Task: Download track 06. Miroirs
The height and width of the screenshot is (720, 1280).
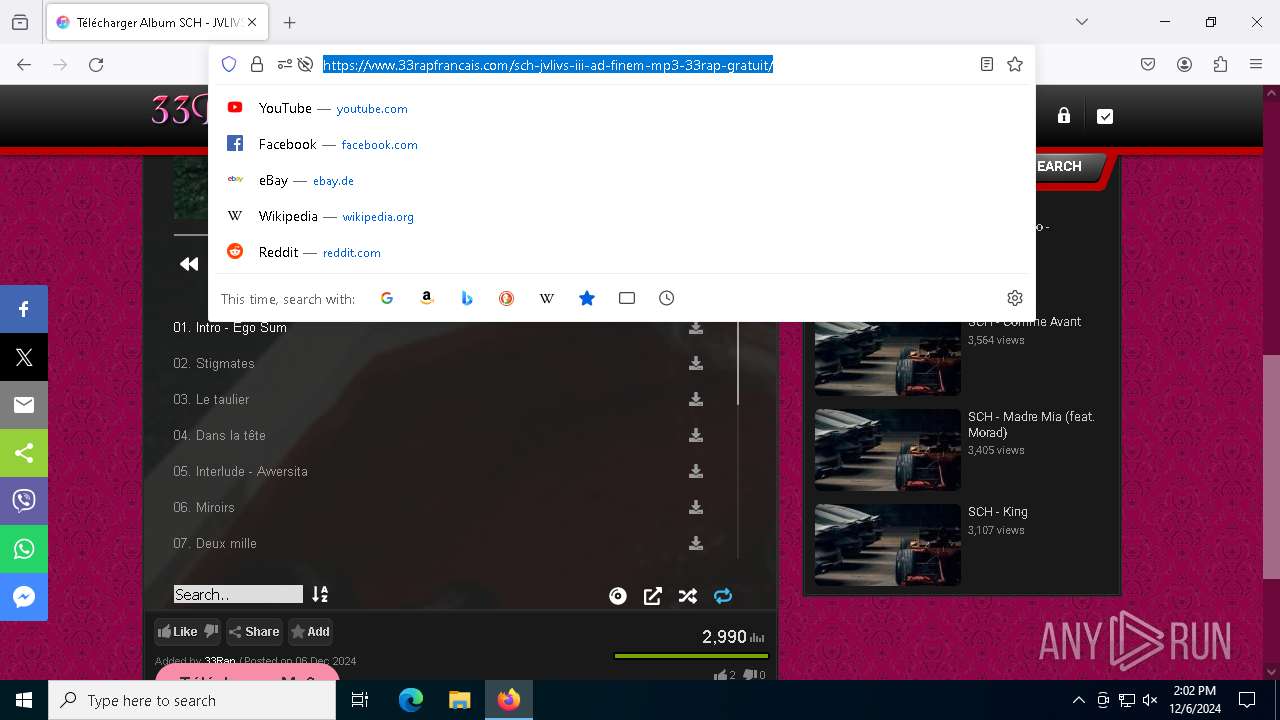Action: click(696, 508)
